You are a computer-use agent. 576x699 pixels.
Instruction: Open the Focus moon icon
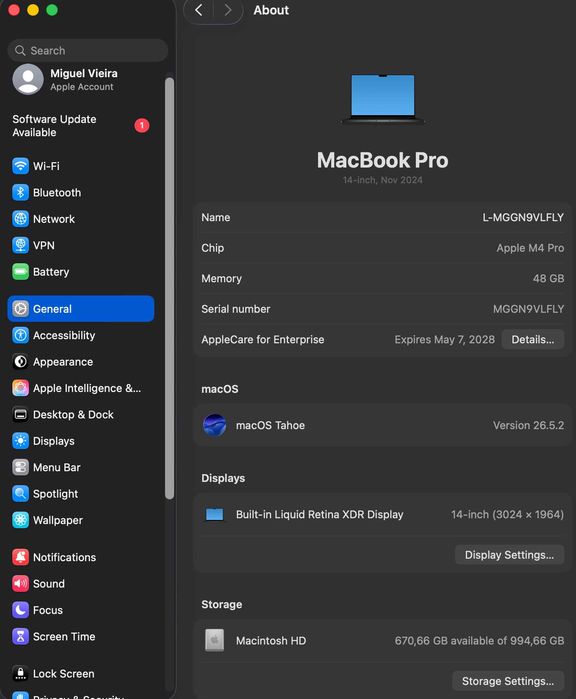click(x=21, y=610)
